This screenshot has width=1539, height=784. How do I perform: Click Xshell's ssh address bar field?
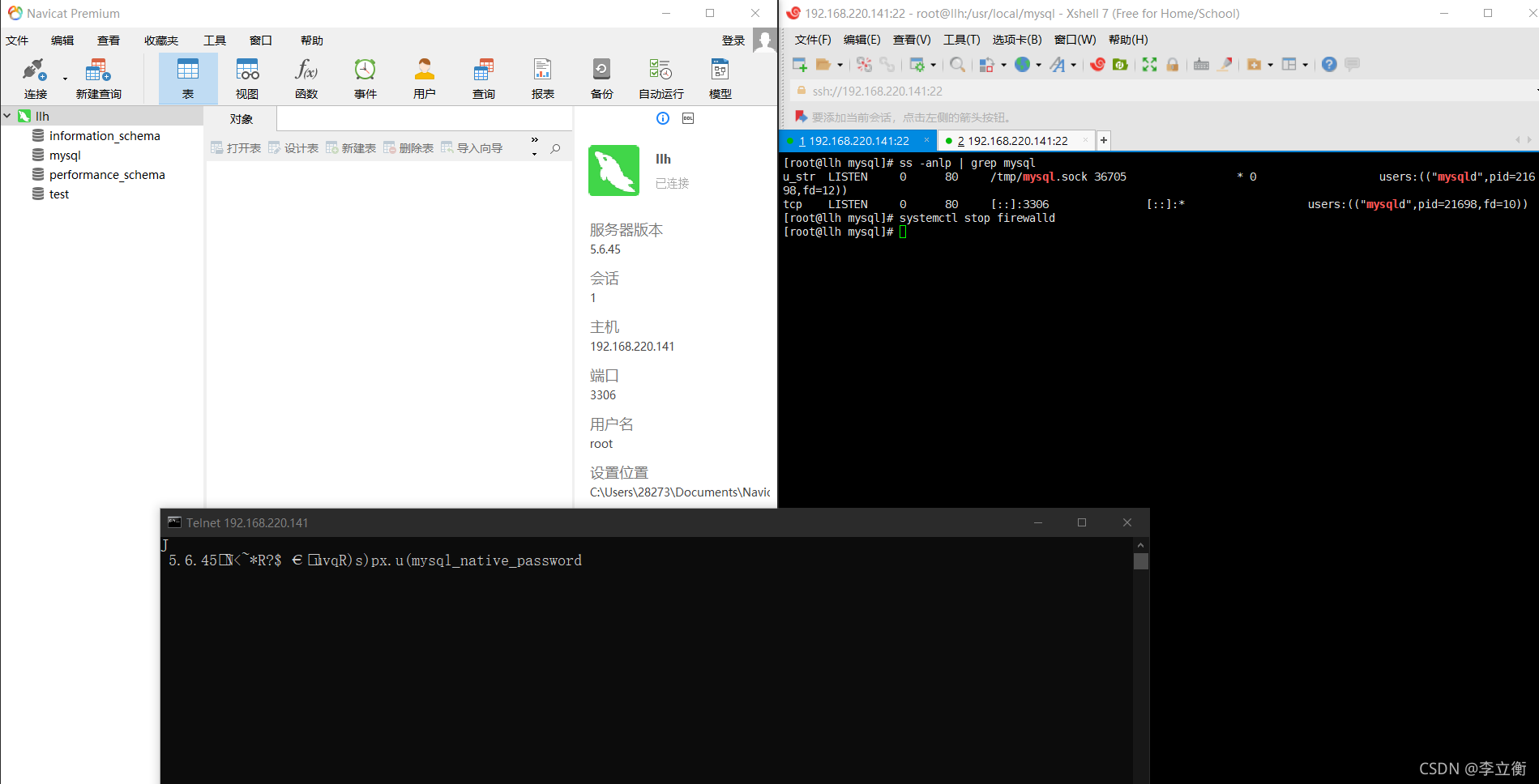(1164, 92)
